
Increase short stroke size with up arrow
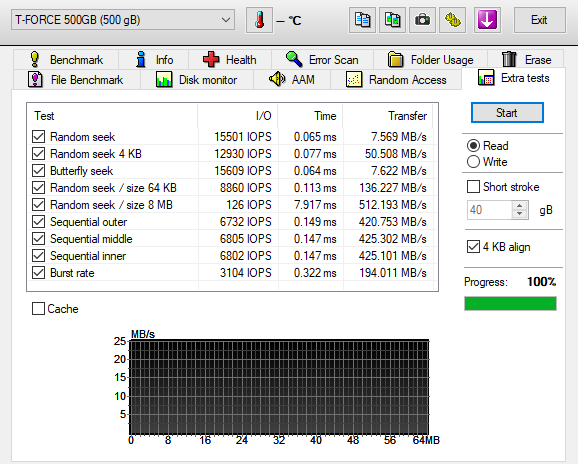coord(520,206)
